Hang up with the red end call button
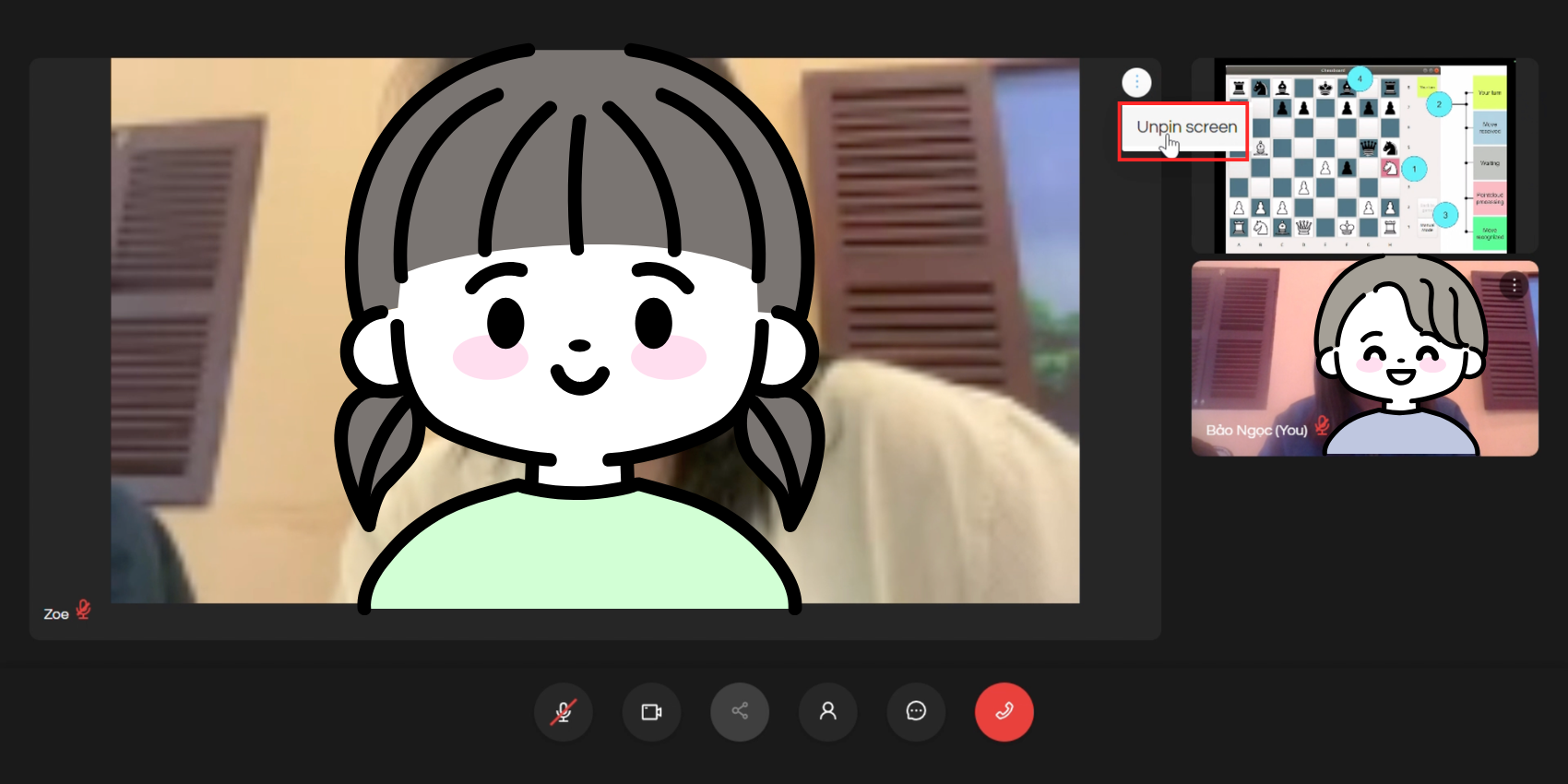The image size is (1568, 784). [x=1004, y=712]
